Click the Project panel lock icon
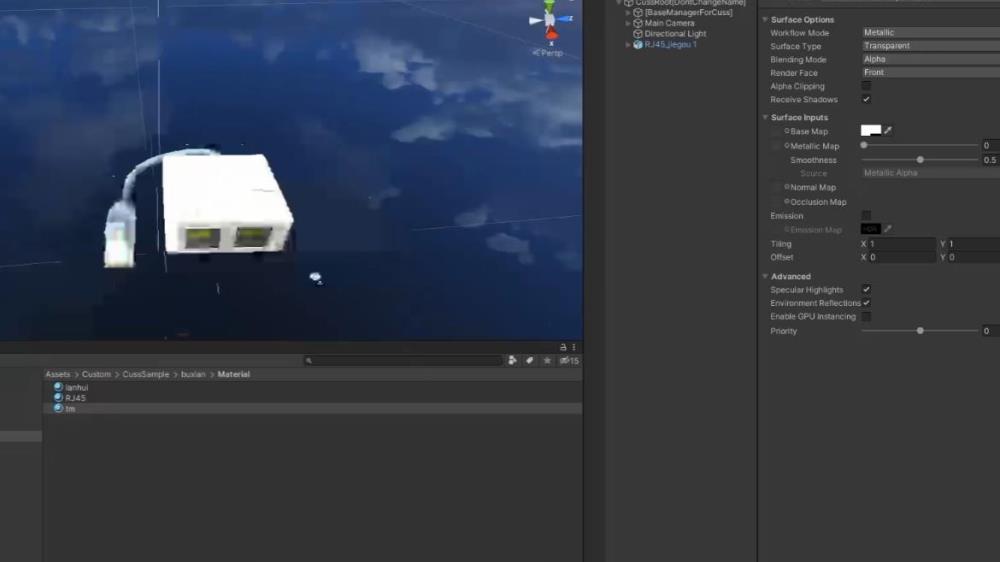Image resolution: width=1000 pixels, height=562 pixels. [562, 347]
